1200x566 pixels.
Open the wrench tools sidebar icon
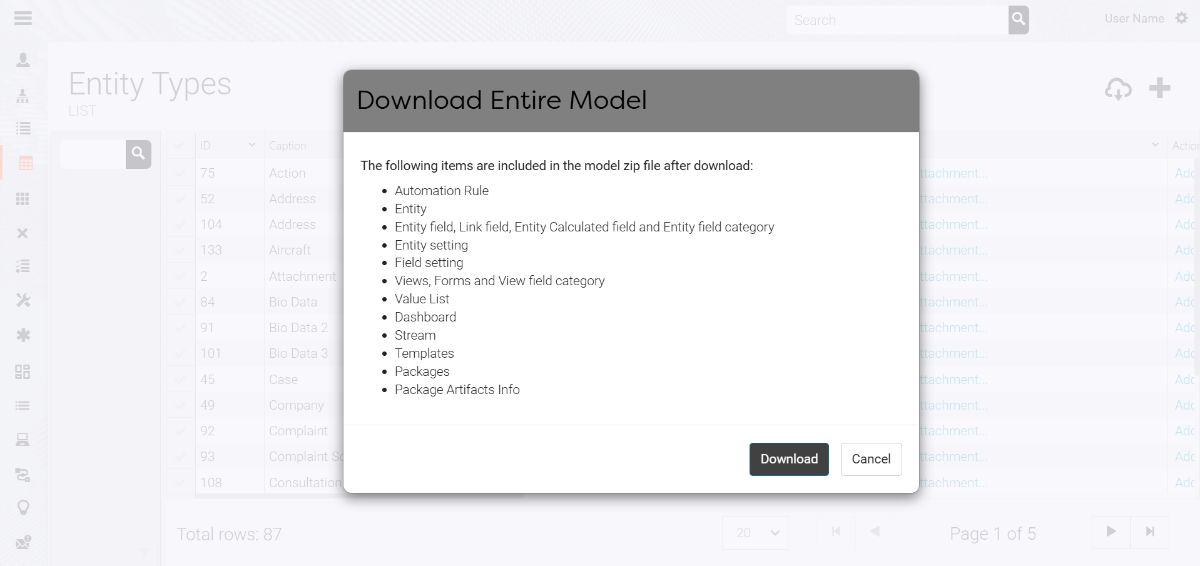coord(23,300)
